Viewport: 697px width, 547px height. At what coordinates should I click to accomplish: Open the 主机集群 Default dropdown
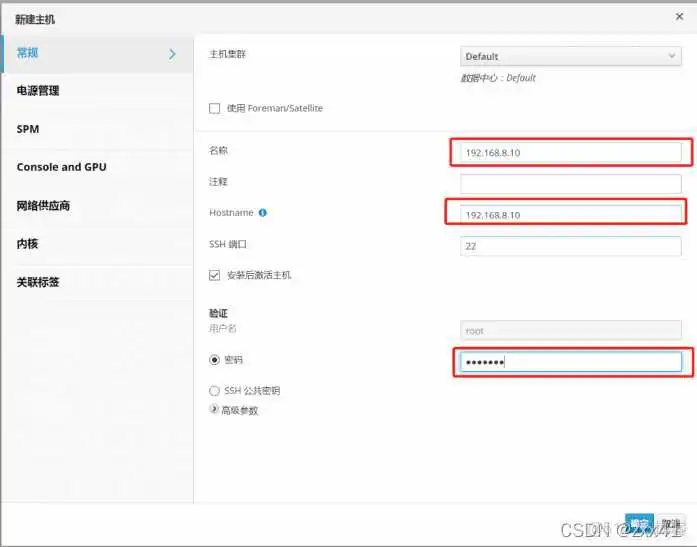coord(571,56)
